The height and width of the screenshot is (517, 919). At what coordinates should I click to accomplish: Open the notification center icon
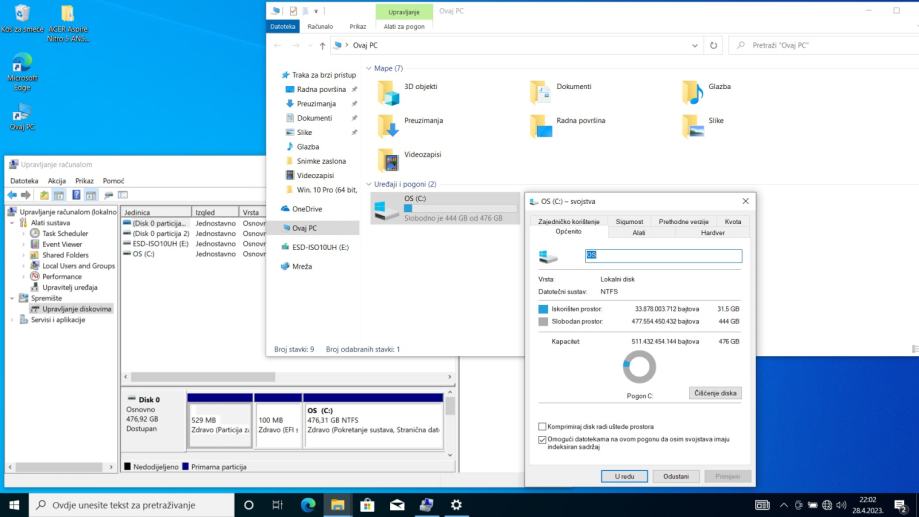click(x=901, y=505)
